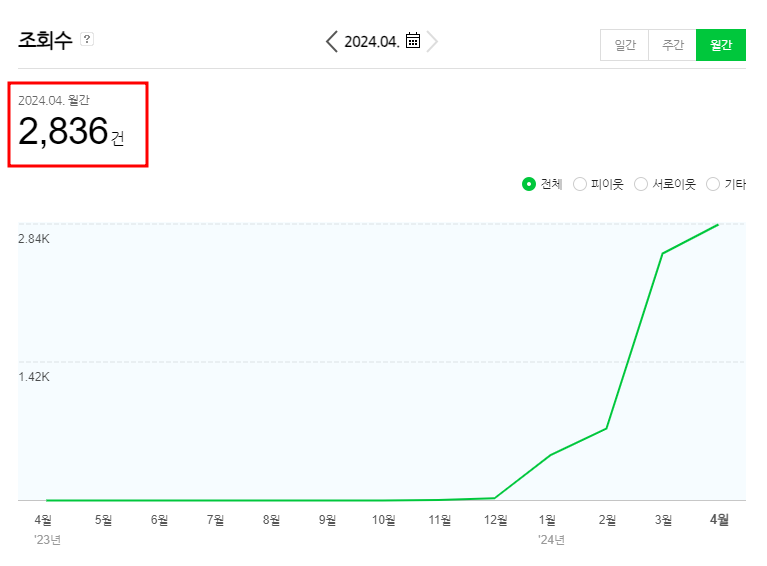The width and height of the screenshot is (767, 566).
Task: Click the 11월 axis label
Action: click(x=440, y=520)
